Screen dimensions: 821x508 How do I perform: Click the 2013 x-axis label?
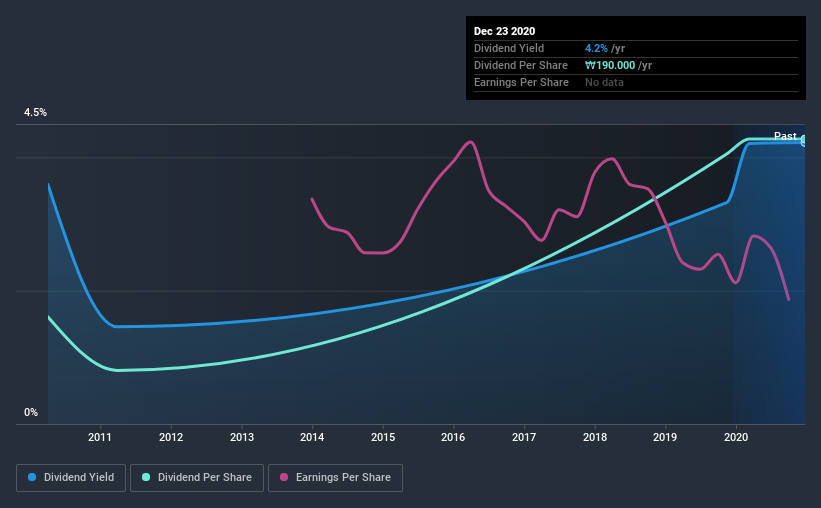point(241,437)
